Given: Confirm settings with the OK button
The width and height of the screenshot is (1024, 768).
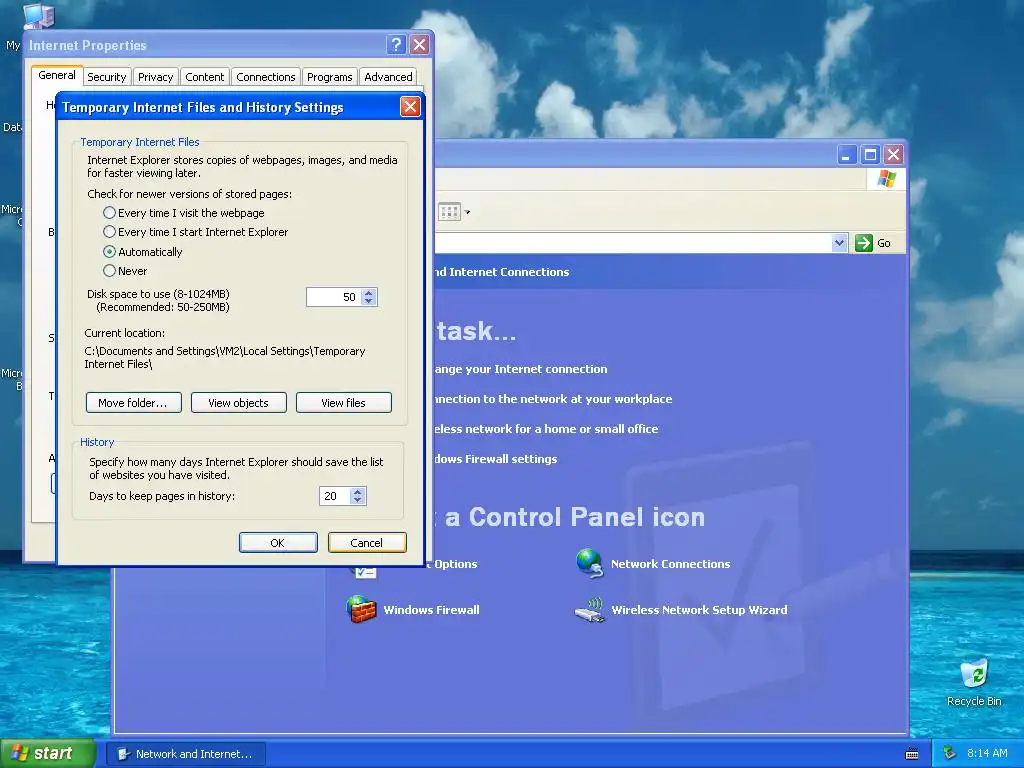Looking at the screenshot, I should (278, 543).
